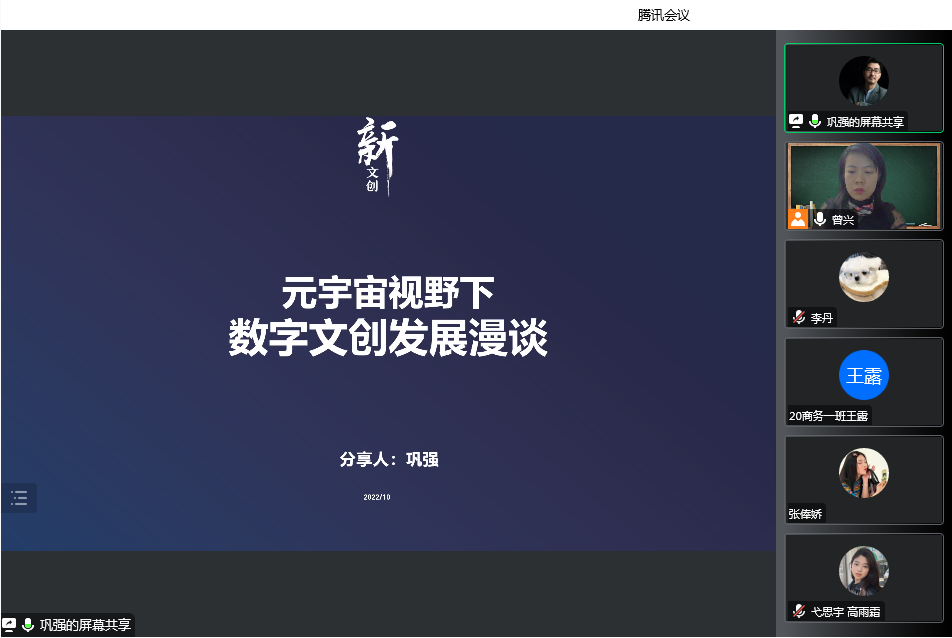
Task: Click the 腾讯会议 window title
Action: tap(664, 15)
